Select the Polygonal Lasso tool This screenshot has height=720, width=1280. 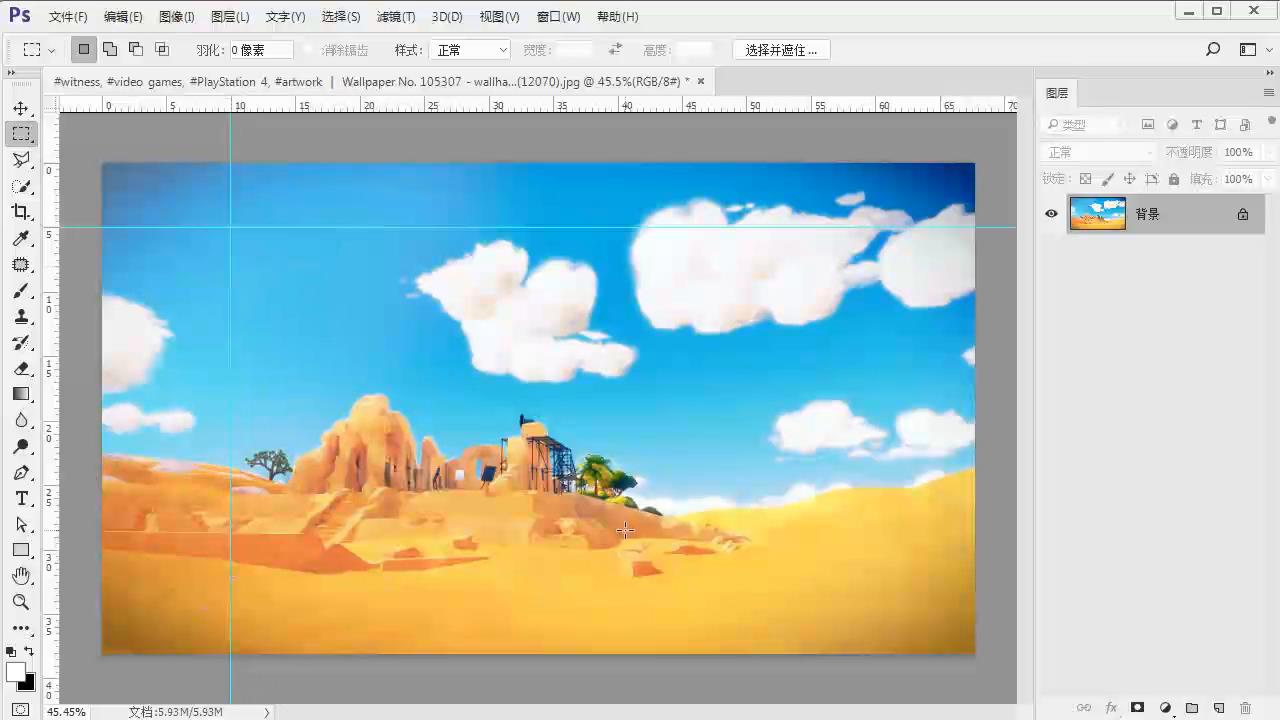pos(21,160)
